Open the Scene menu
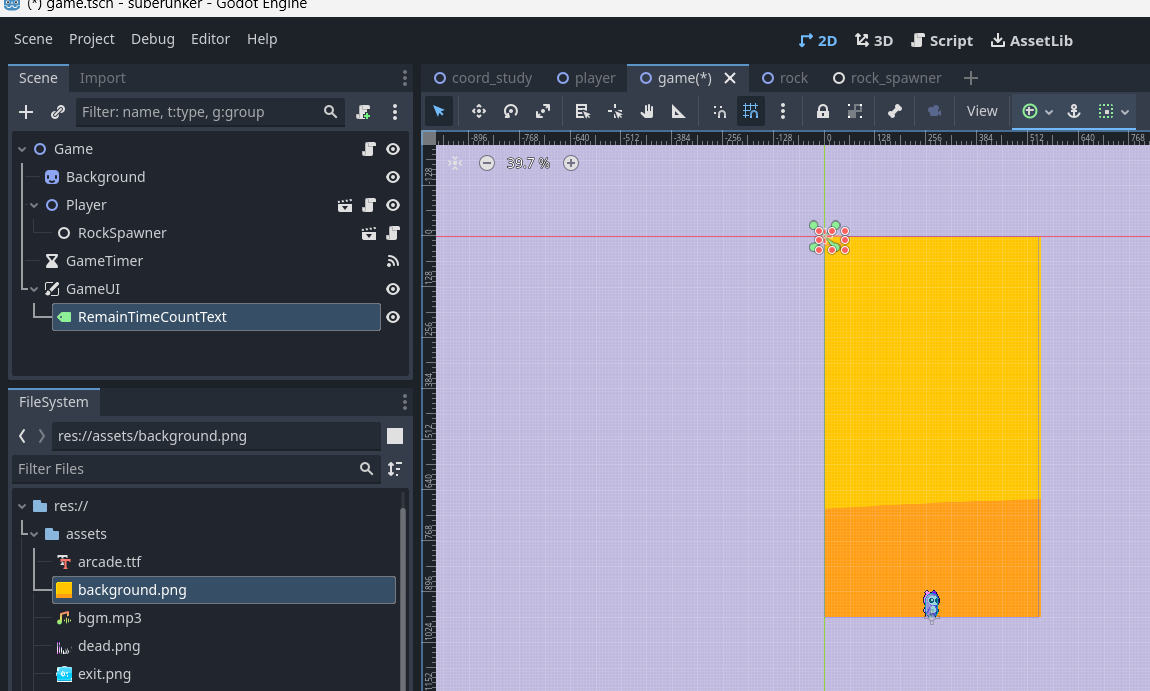Screen dimensions: 1150x691 [x=33, y=39]
